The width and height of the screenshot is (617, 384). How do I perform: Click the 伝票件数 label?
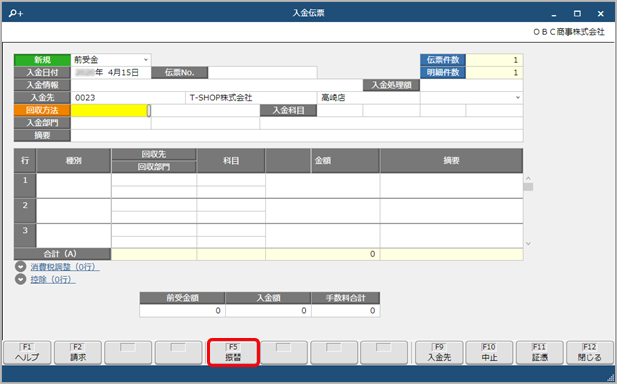point(443,60)
